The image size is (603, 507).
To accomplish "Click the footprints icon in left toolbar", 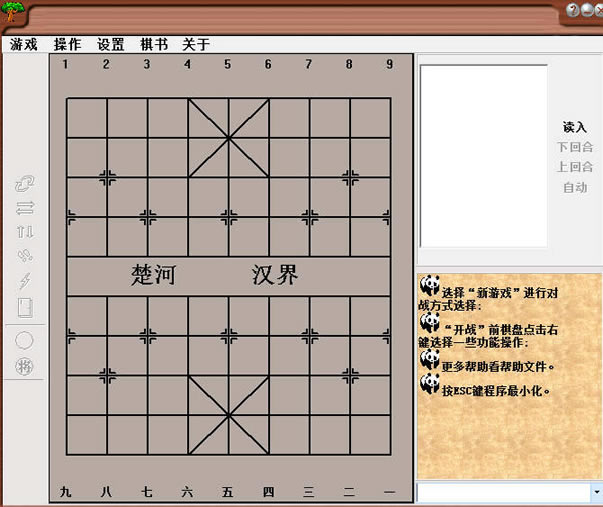I will pos(25,257).
